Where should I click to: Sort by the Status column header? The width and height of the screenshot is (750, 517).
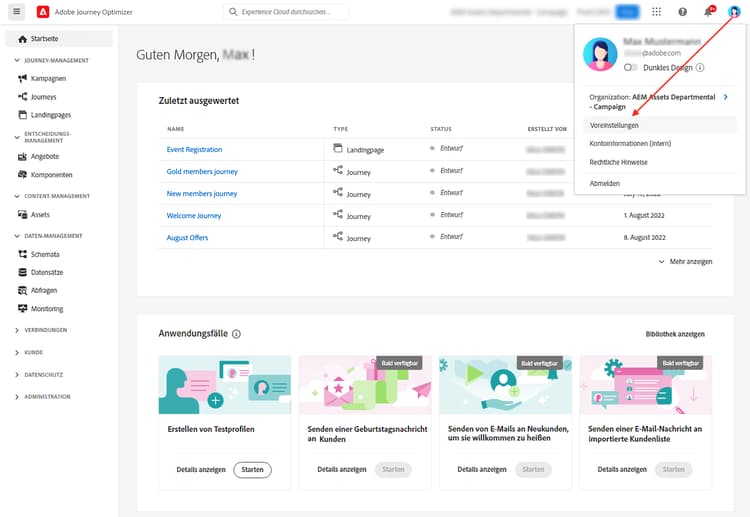pyautogui.click(x=441, y=129)
